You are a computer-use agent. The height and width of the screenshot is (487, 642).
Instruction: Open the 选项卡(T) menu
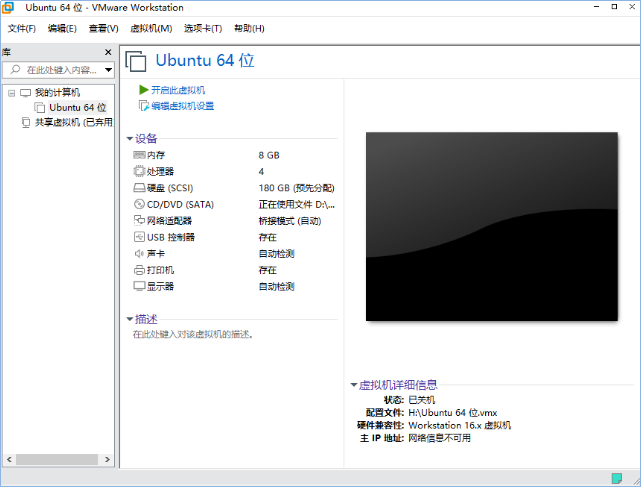tap(203, 28)
